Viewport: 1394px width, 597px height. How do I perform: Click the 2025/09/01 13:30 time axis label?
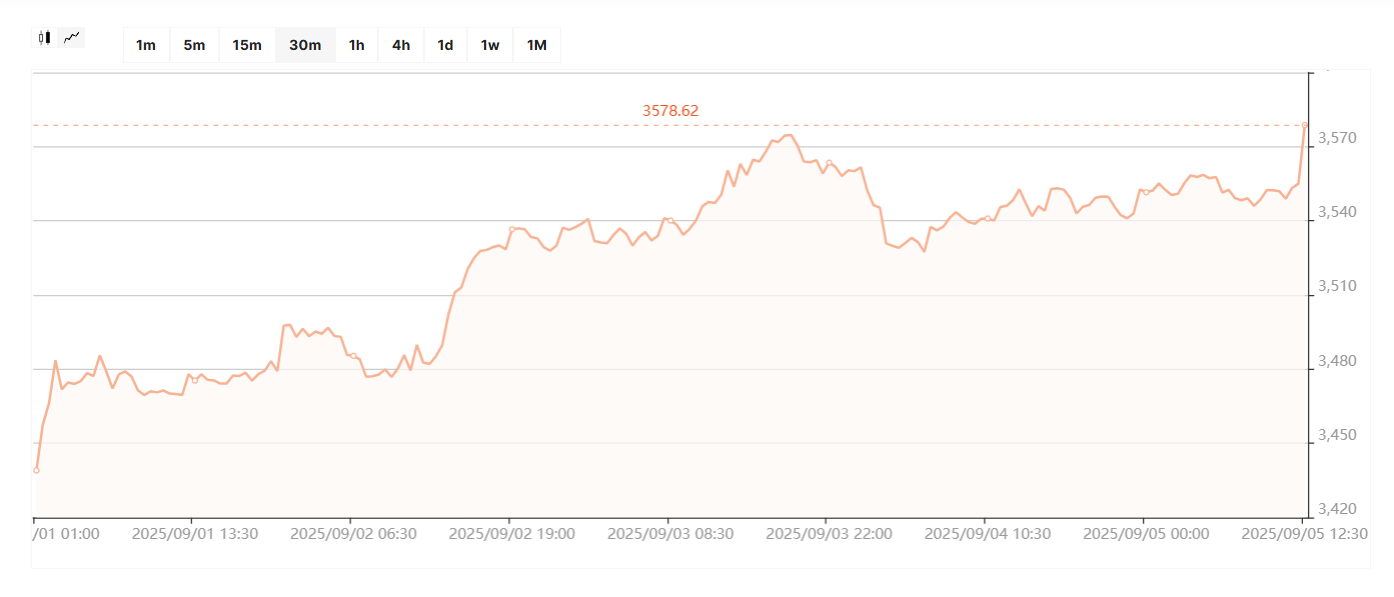195,534
